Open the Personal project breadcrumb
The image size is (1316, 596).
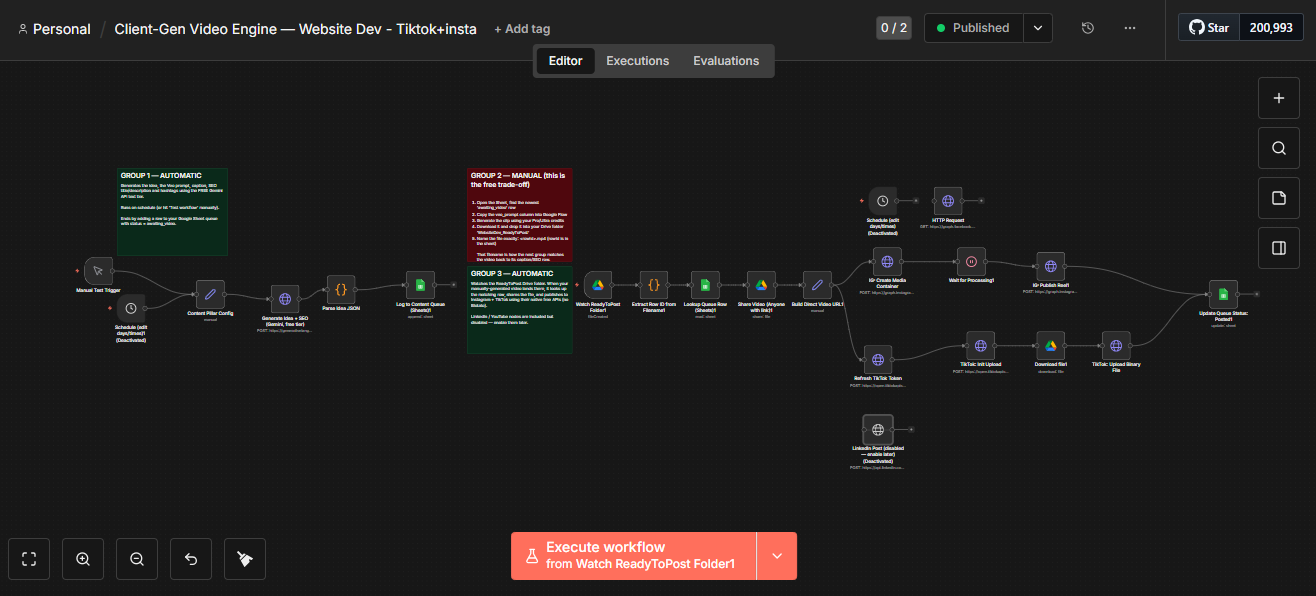(55, 29)
